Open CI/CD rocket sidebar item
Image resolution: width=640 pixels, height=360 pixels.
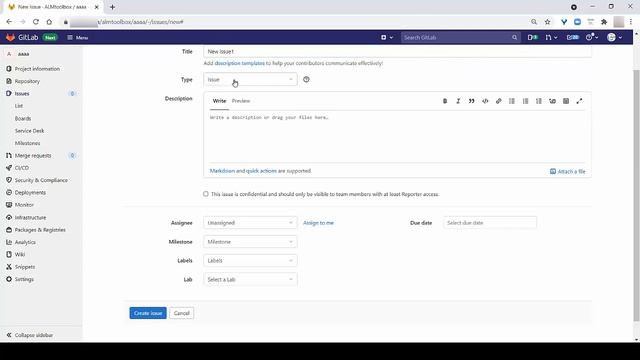pyautogui.click(x=21, y=168)
